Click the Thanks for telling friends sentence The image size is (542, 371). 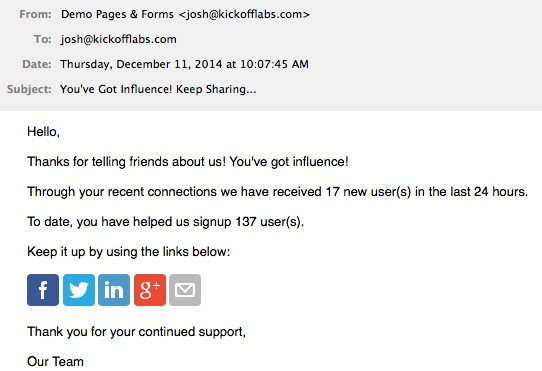tap(188, 161)
